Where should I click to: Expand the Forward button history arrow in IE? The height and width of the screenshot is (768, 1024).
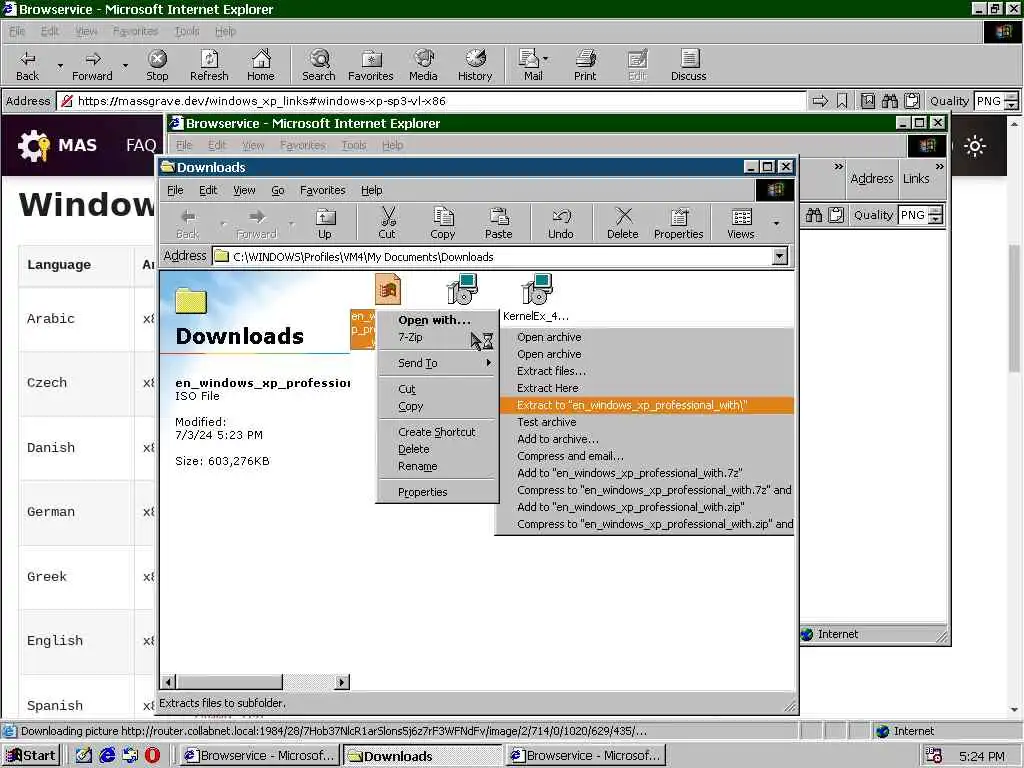[125, 65]
